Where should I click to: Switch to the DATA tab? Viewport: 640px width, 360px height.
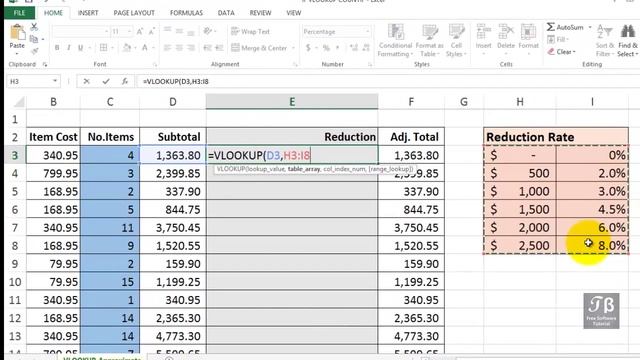tap(226, 13)
